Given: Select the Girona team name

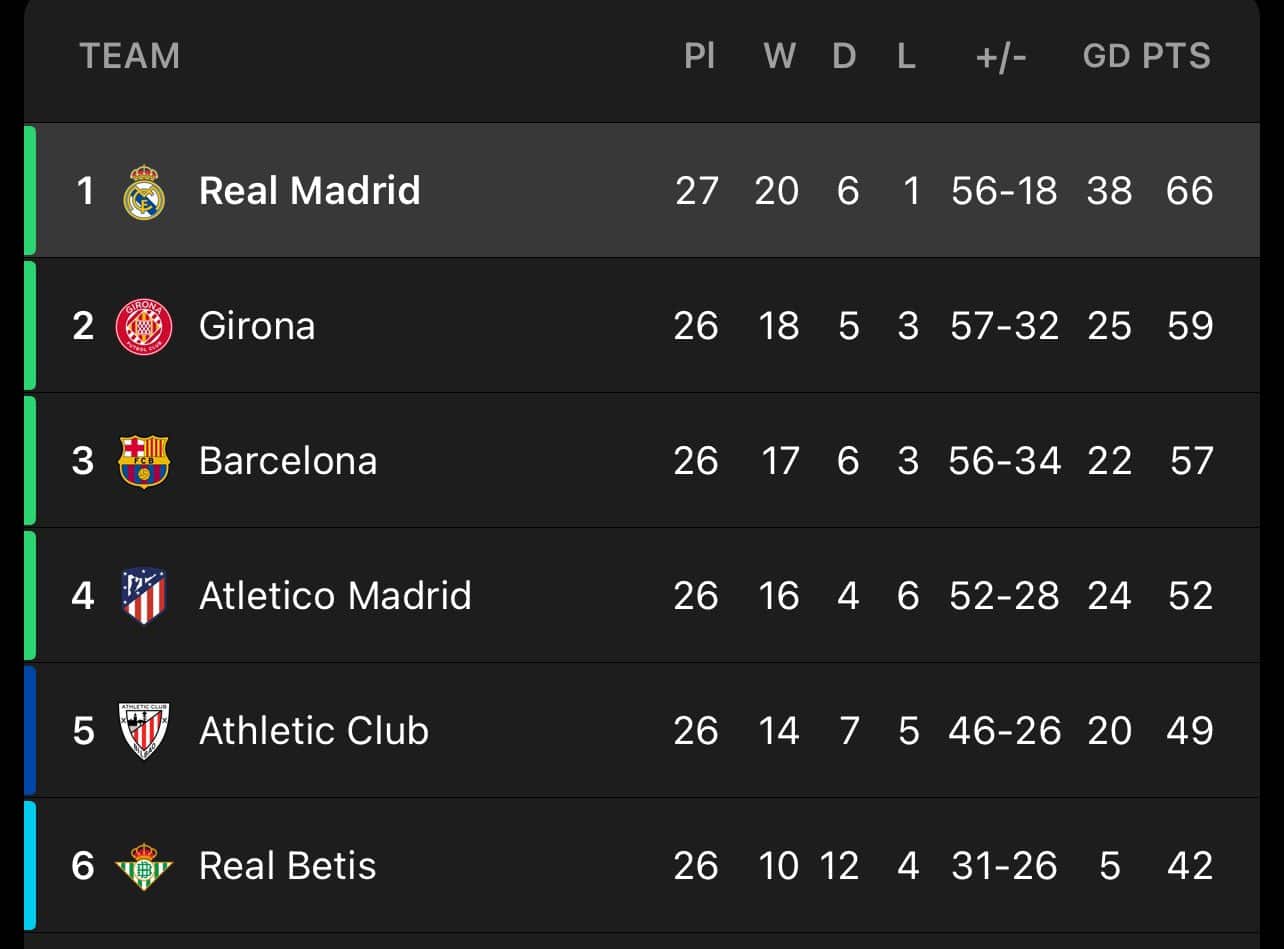Looking at the screenshot, I should point(257,326).
